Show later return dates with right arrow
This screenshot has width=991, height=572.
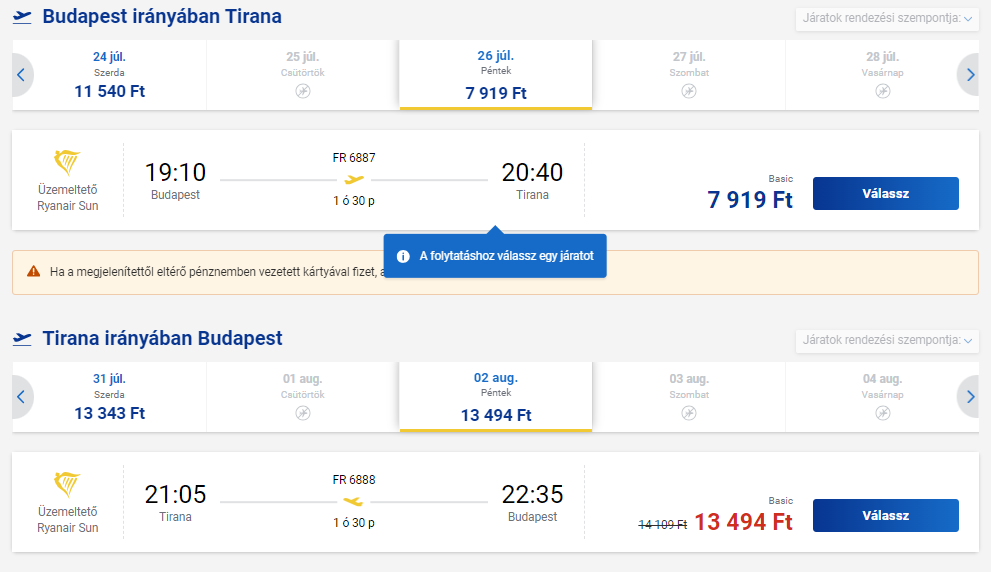click(970, 397)
